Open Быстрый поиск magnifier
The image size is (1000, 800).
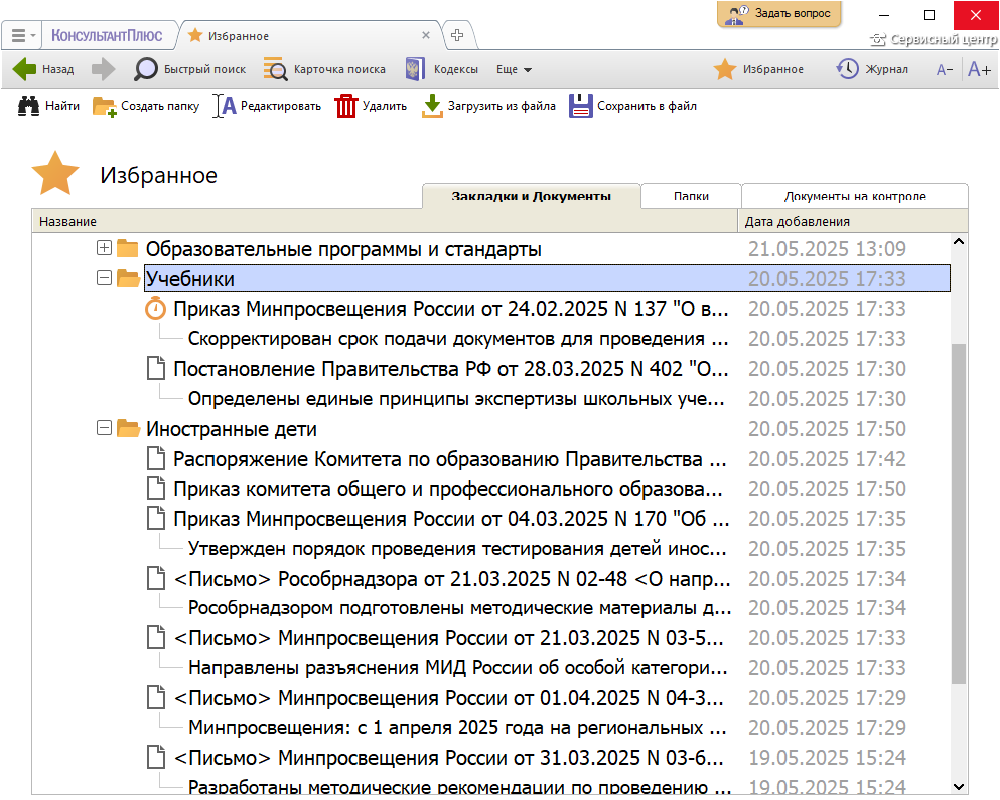pos(190,69)
